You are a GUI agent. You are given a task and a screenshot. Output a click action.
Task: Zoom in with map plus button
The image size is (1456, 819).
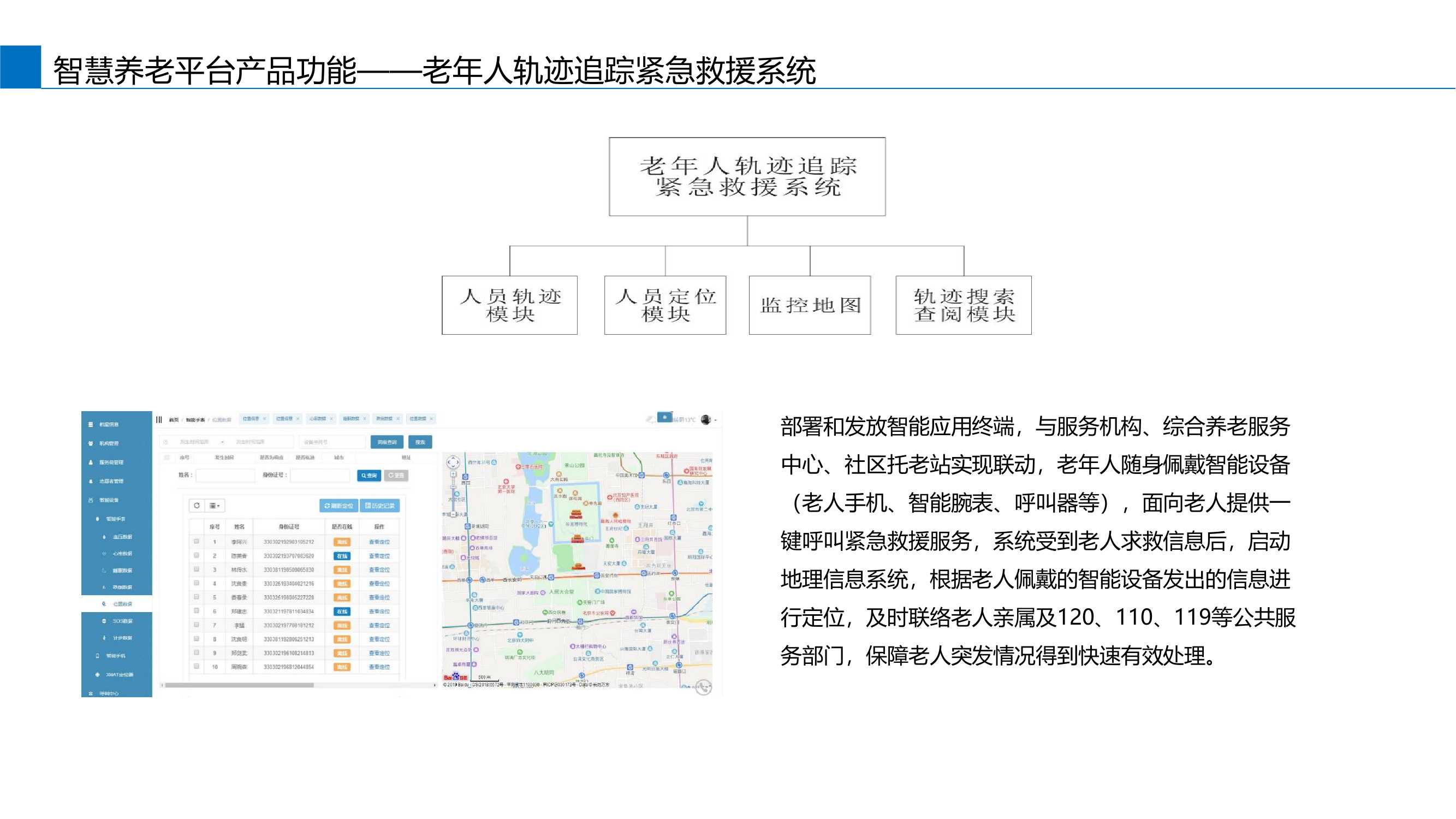[x=453, y=474]
